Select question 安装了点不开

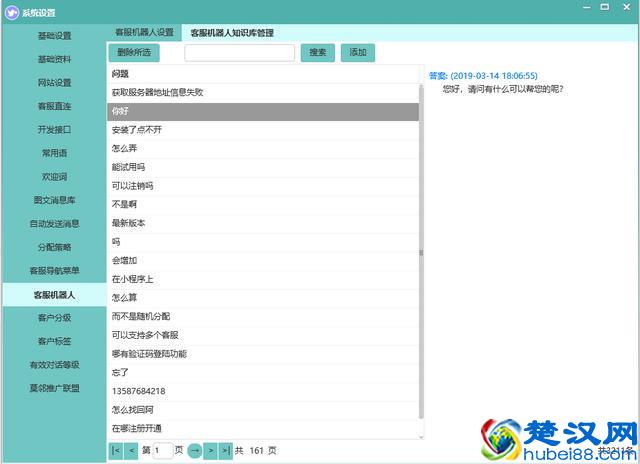pyautogui.click(x=263, y=130)
